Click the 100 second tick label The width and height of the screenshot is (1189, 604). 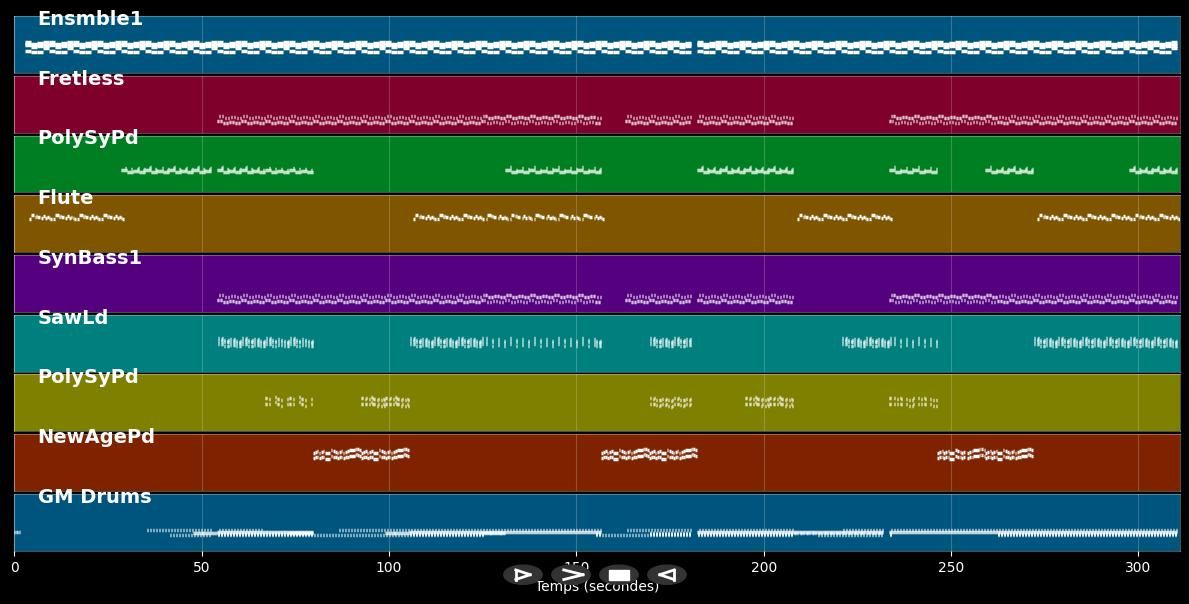point(389,567)
